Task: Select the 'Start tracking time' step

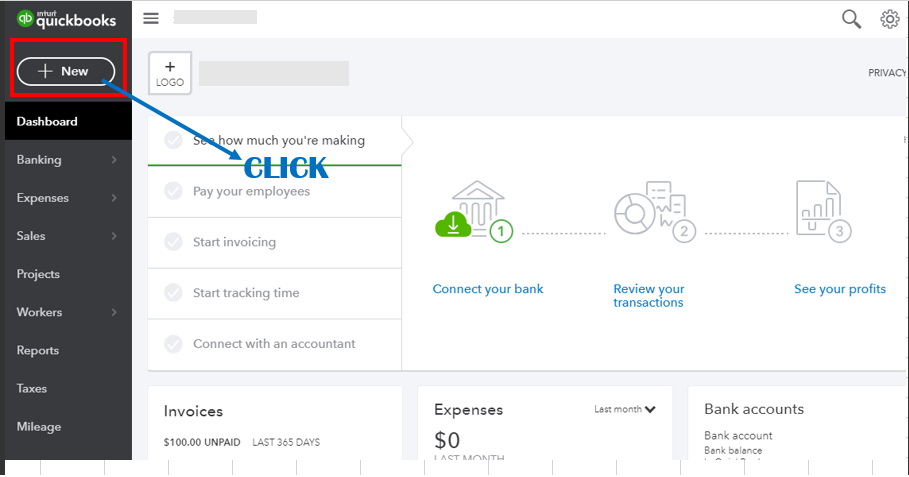Action: pyautogui.click(x=275, y=293)
